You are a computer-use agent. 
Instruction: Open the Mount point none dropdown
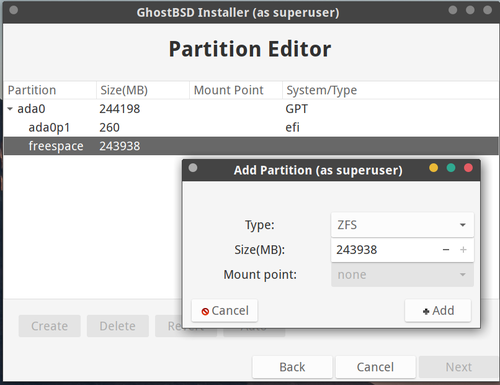(402, 275)
